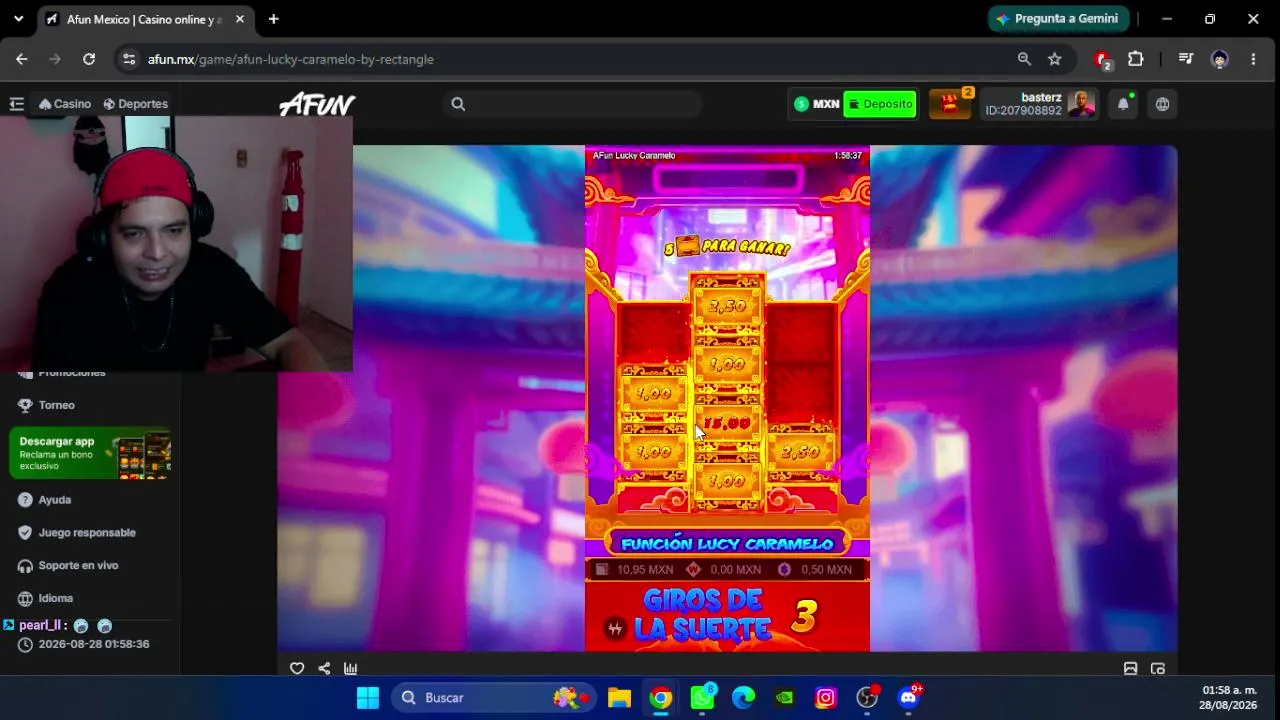Enter fullscreen mode icon below game
The height and width of the screenshot is (720, 1280).
[x=1158, y=669]
